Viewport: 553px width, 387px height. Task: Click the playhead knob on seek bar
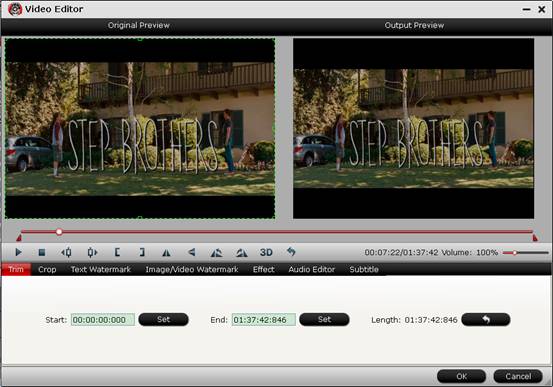(59, 232)
